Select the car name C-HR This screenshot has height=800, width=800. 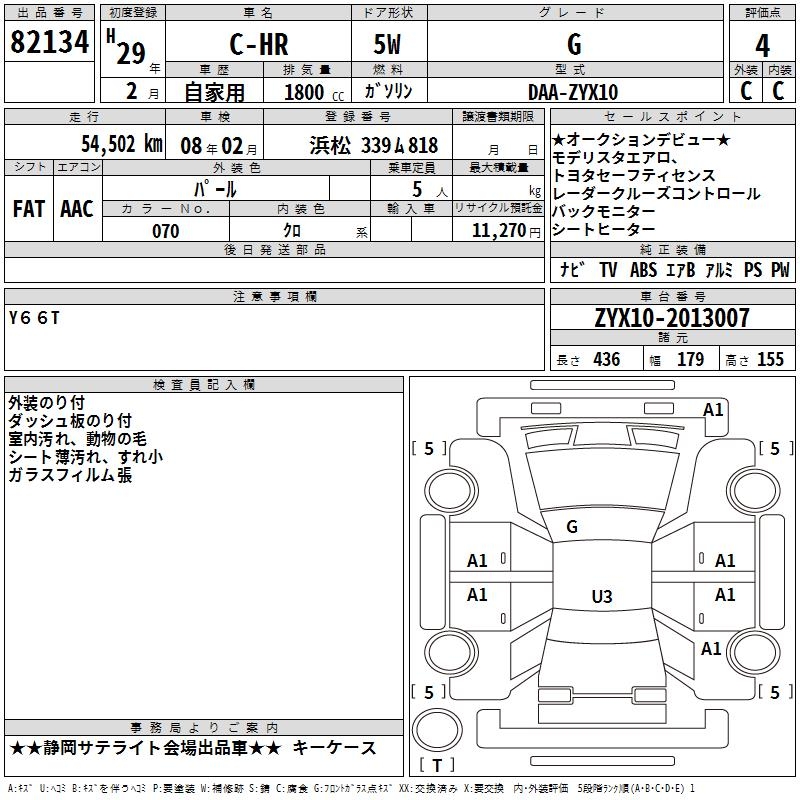259,44
